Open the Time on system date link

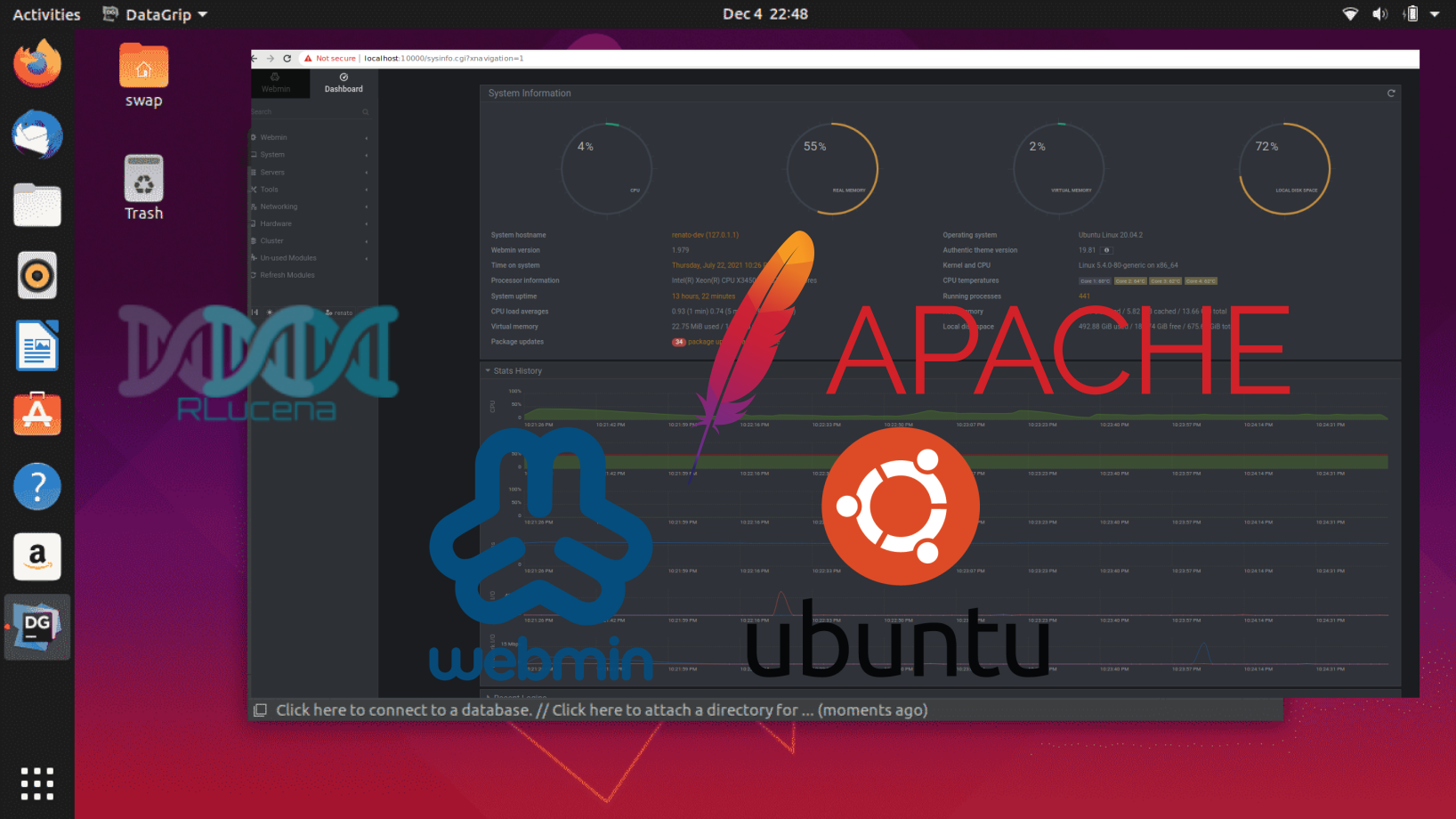[717, 265]
